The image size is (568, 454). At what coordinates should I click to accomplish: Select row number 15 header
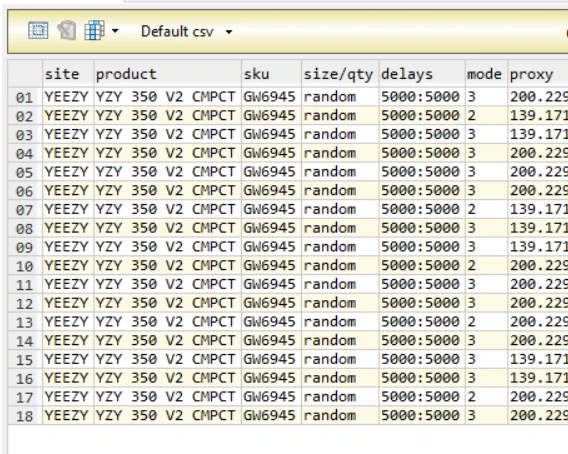coord(25,360)
